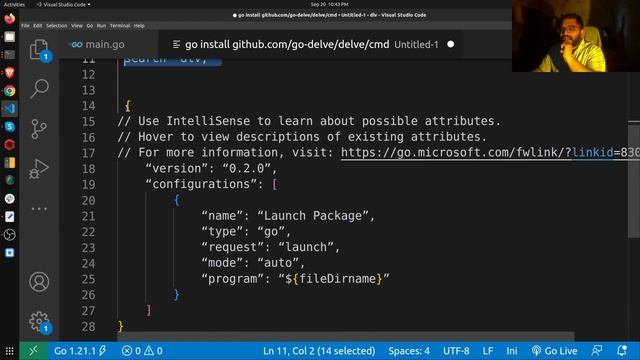The width and height of the screenshot is (640, 360).
Task: Launch Firefox from the Ubuntu dock
Action: tap(9, 18)
